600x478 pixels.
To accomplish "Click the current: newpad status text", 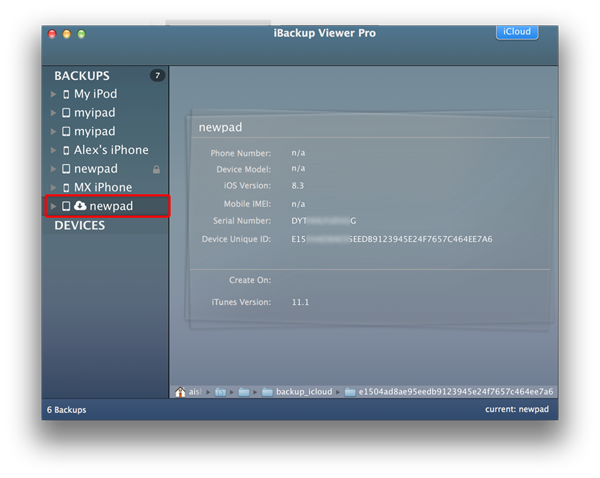I will coord(517,409).
